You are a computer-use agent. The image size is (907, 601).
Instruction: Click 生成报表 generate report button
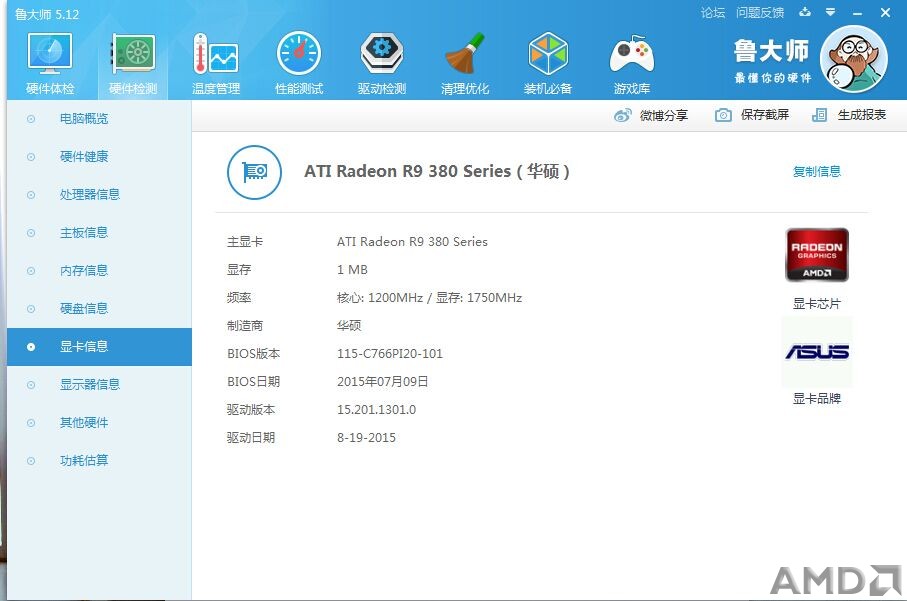pyautogui.click(x=862, y=115)
